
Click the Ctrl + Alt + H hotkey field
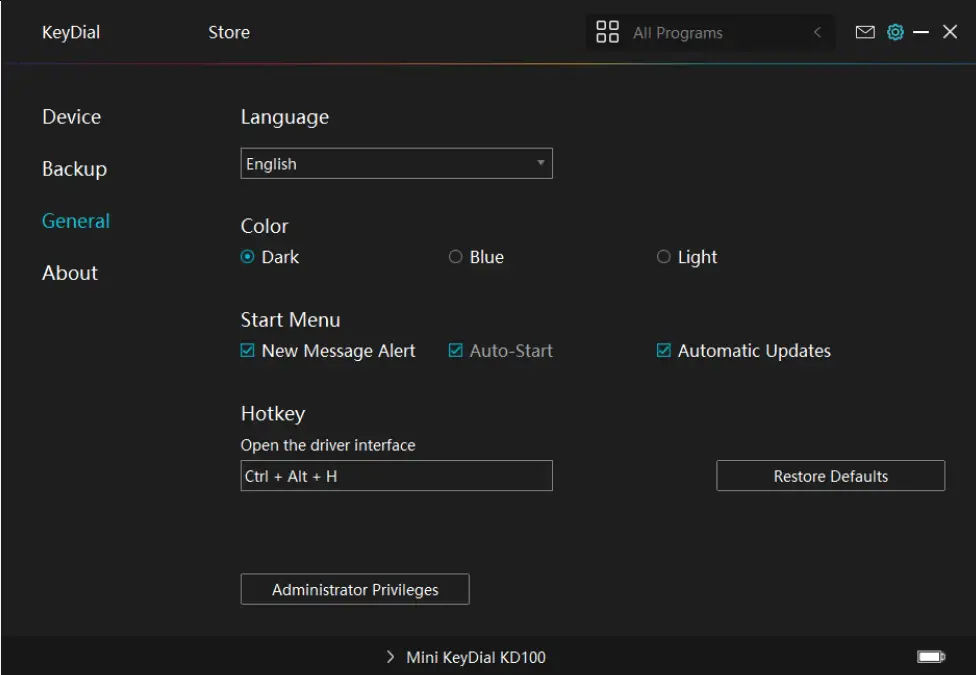point(396,476)
